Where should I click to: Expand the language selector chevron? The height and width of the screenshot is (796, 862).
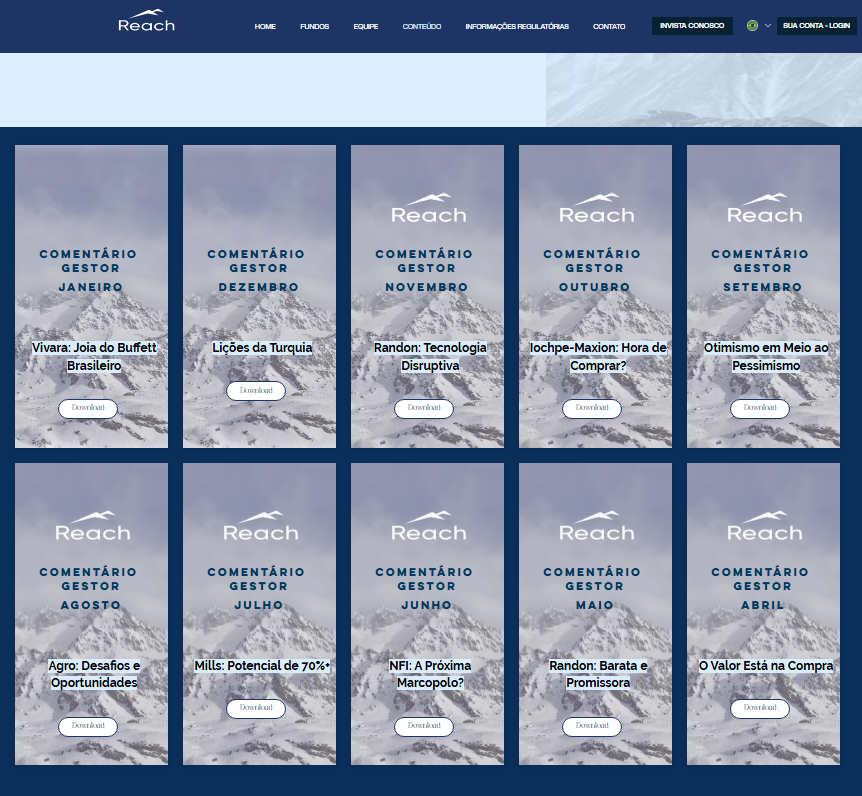[x=768, y=26]
